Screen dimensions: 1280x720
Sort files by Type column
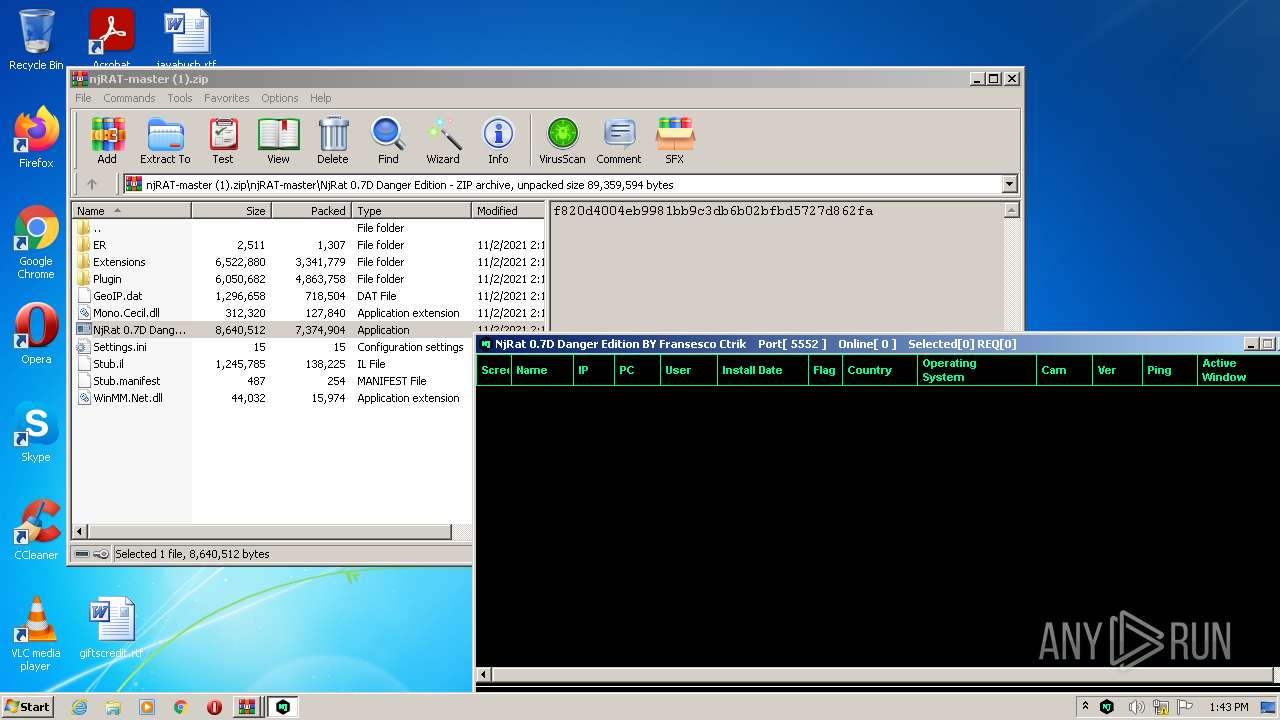pyautogui.click(x=411, y=210)
